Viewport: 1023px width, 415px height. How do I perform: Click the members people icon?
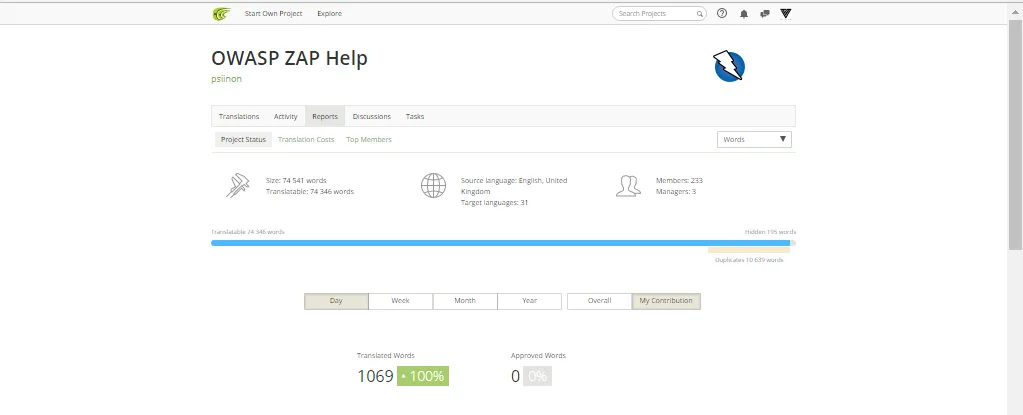tap(628, 185)
